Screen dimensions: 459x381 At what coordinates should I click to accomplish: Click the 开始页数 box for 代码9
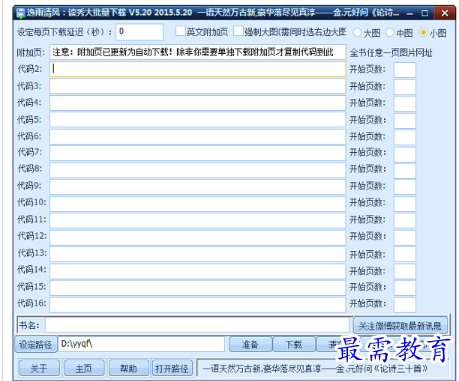point(405,187)
